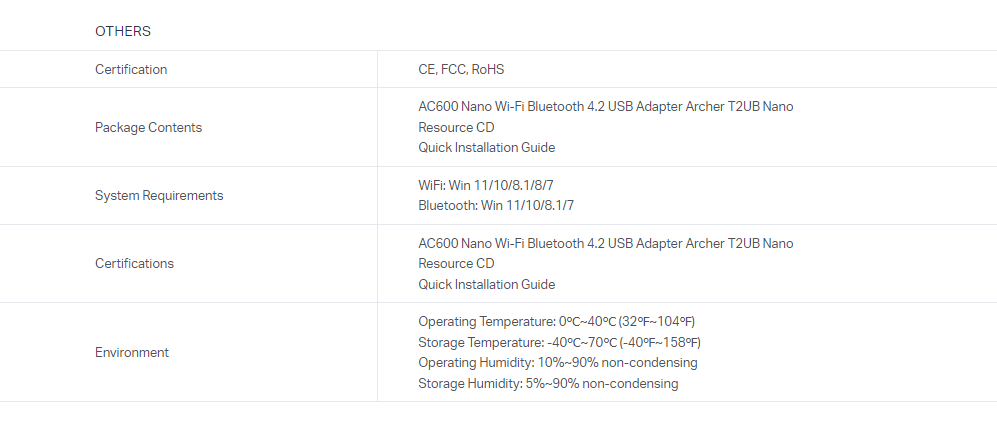Image resolution: width=997 pixels, height=438 pixels.
Task: Select the Package Contents row label
Action: tap(148, 127)
